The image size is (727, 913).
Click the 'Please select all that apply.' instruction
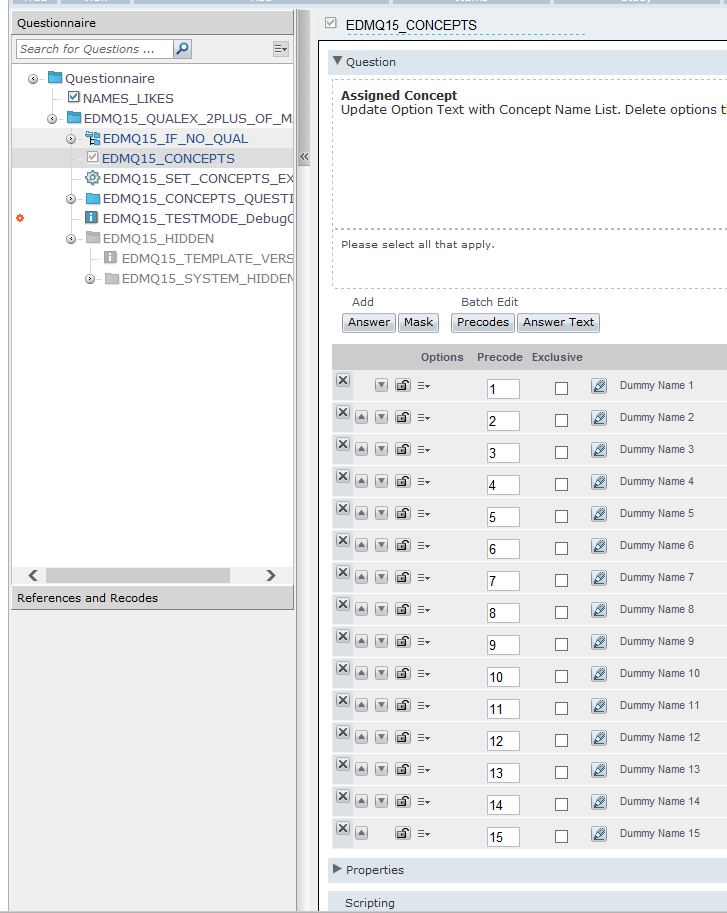[x=417, y=245]
